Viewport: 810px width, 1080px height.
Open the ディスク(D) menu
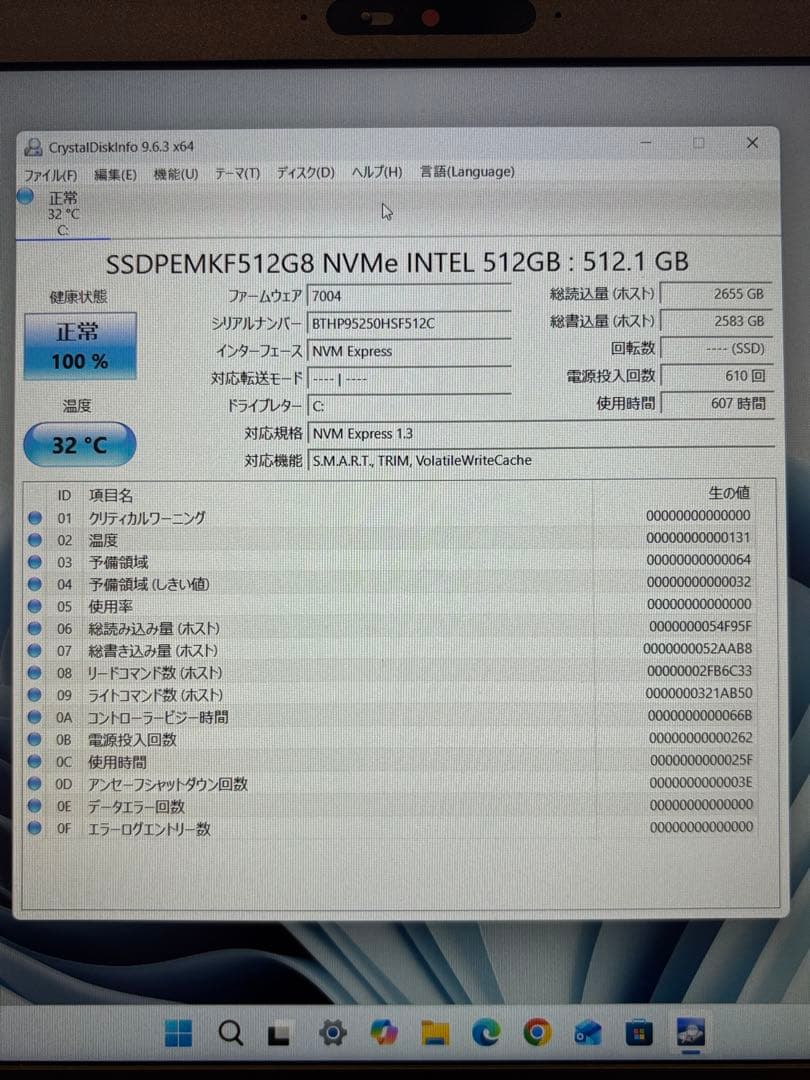[305, 172]
